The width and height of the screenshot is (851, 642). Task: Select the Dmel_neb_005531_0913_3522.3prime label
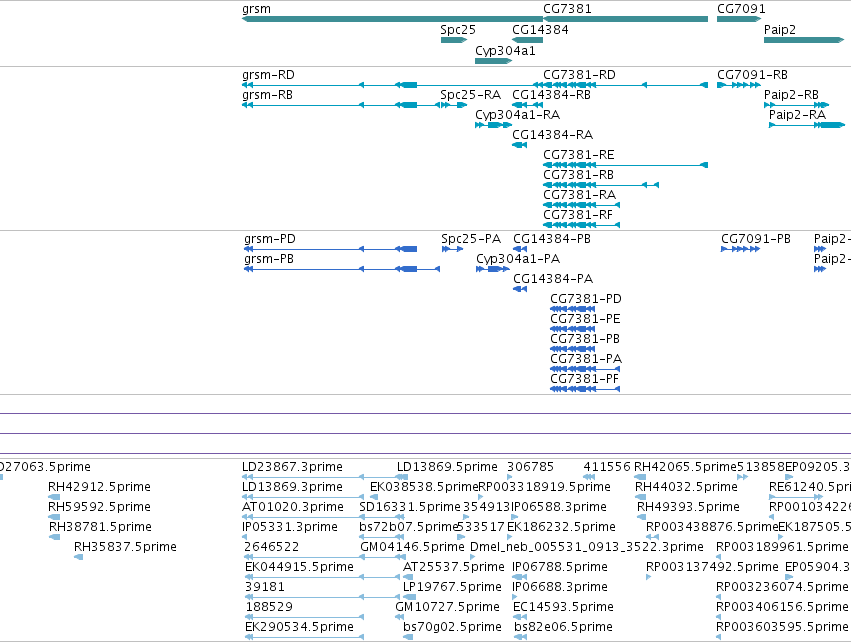pyautogui.click(x=587, y=548)
